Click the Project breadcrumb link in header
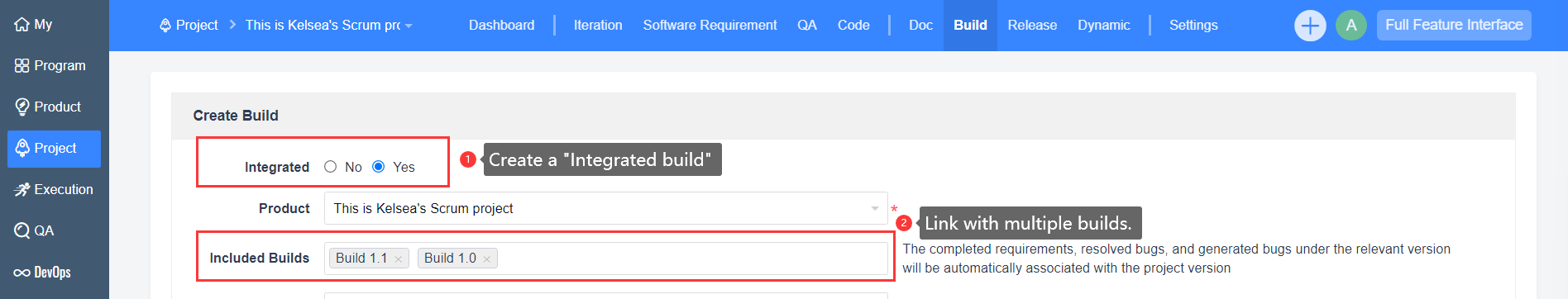 (x=189, y=26)
